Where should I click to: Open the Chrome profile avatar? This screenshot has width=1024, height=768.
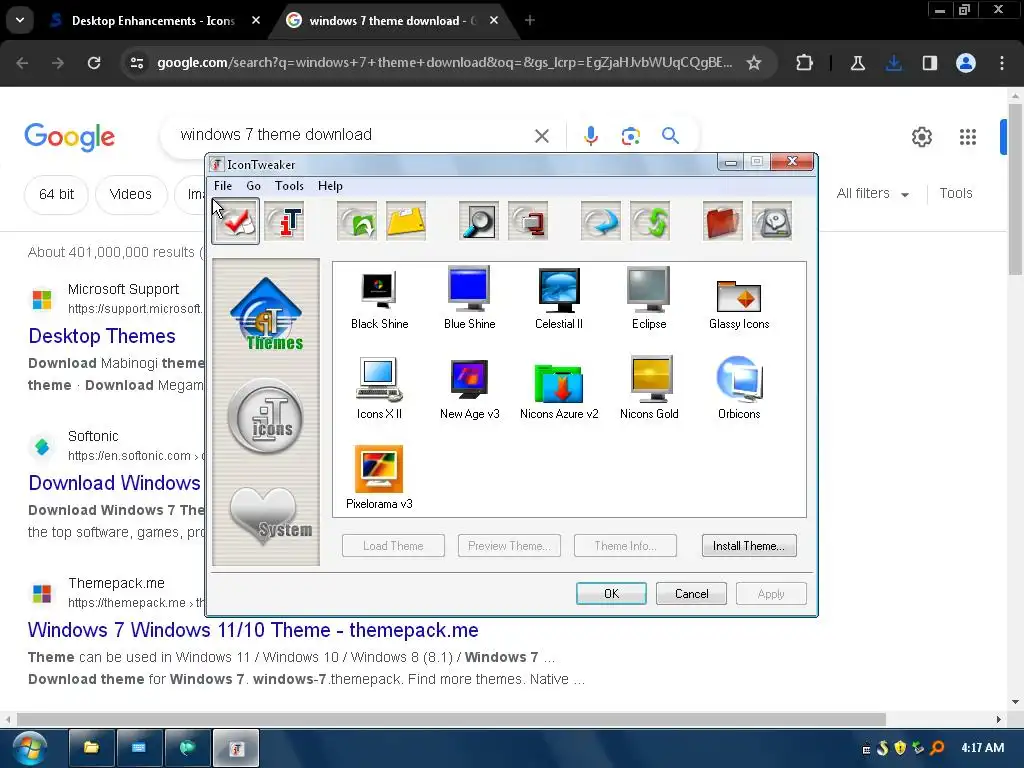coord(966,63)
